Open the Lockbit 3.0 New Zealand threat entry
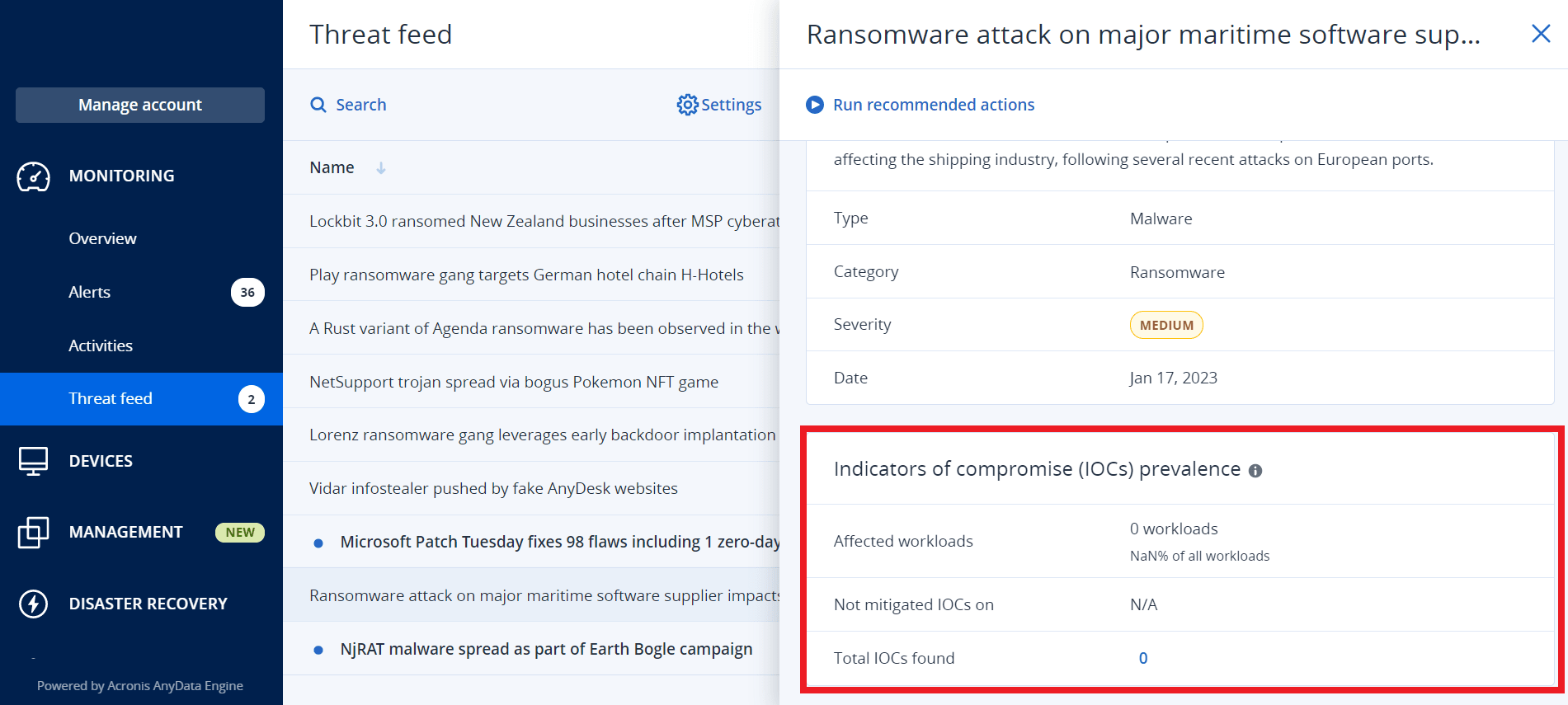This screenshot has width=1568, height=705. pos(543,221)
